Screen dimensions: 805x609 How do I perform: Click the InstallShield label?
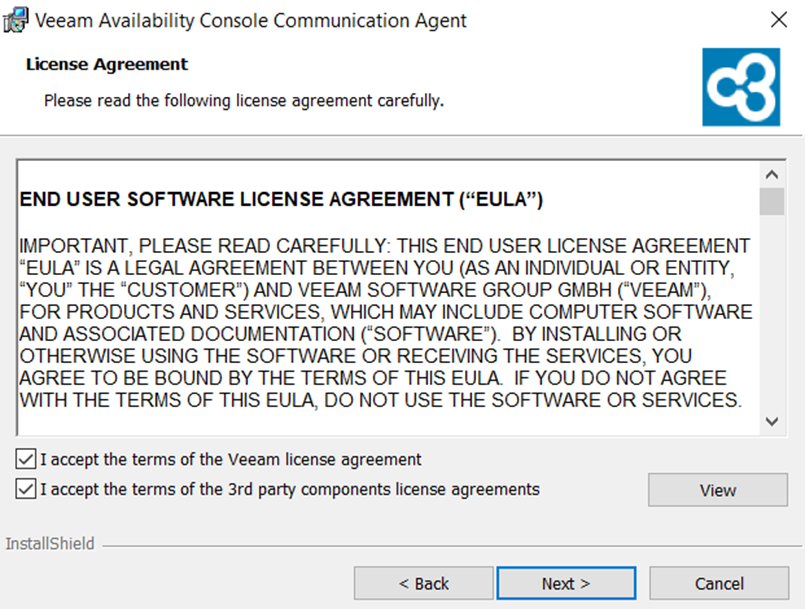pos(50,544)
